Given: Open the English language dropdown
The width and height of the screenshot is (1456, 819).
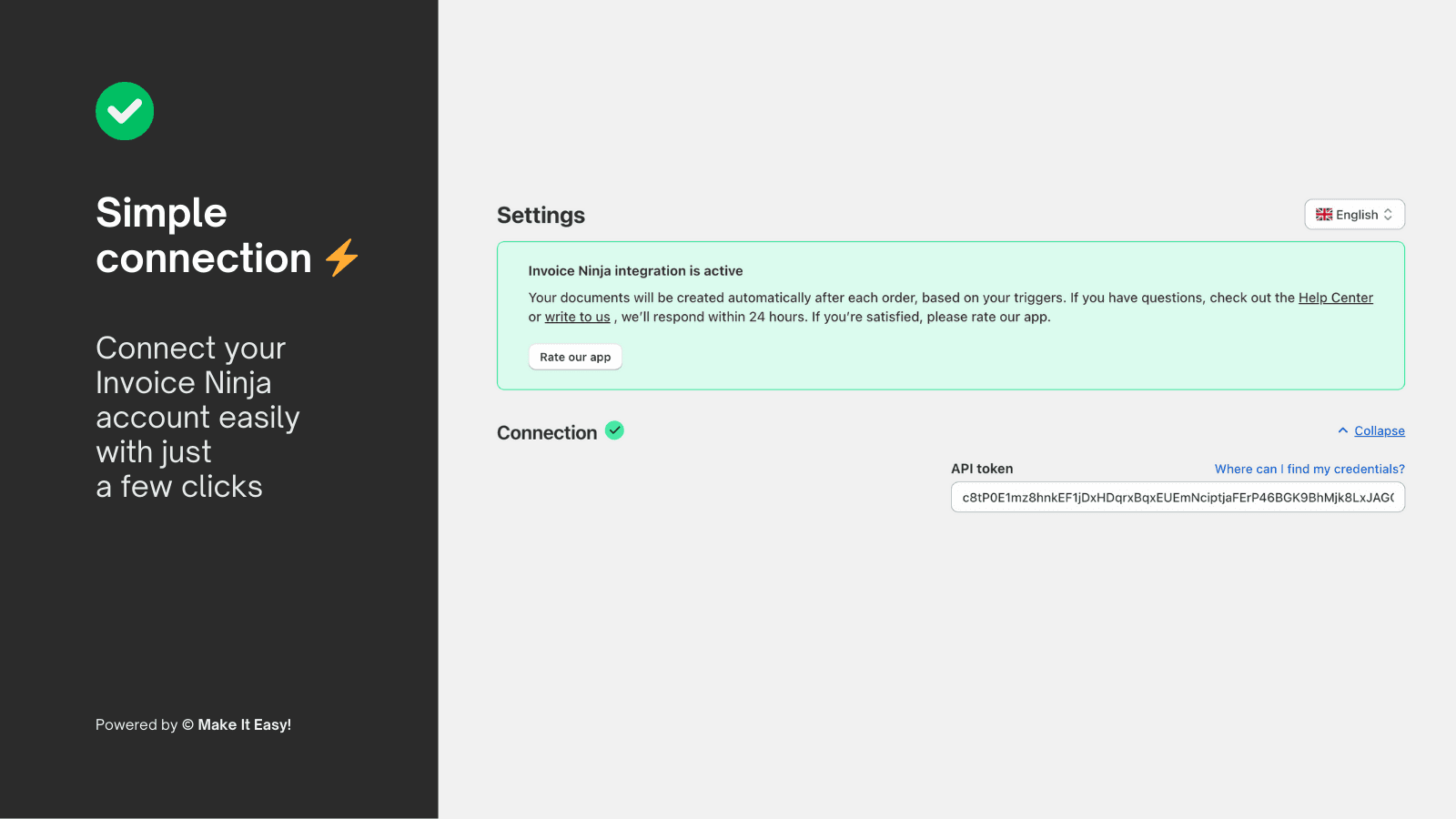Looking at the screenshot, I should [x=1354, y=215].
